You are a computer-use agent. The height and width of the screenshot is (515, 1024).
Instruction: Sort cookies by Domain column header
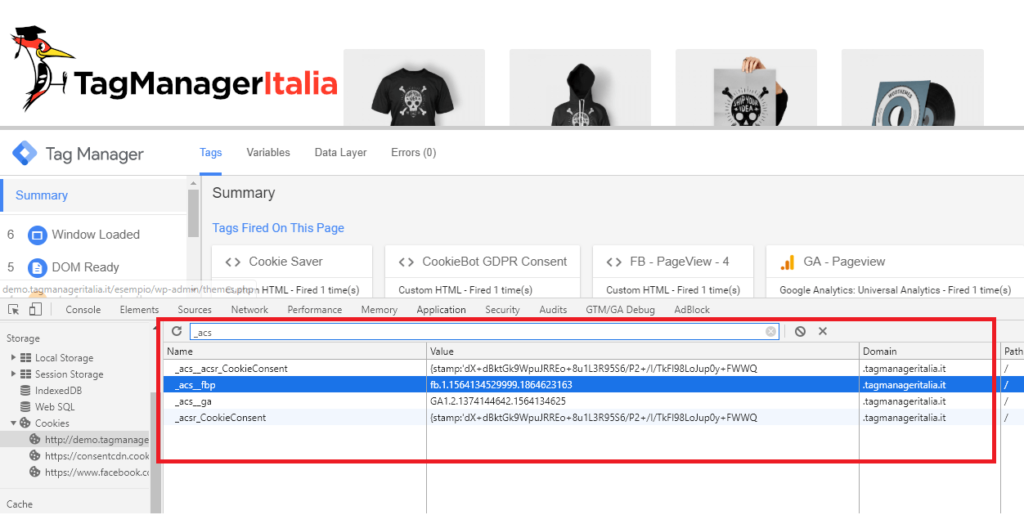pos(930,351)
